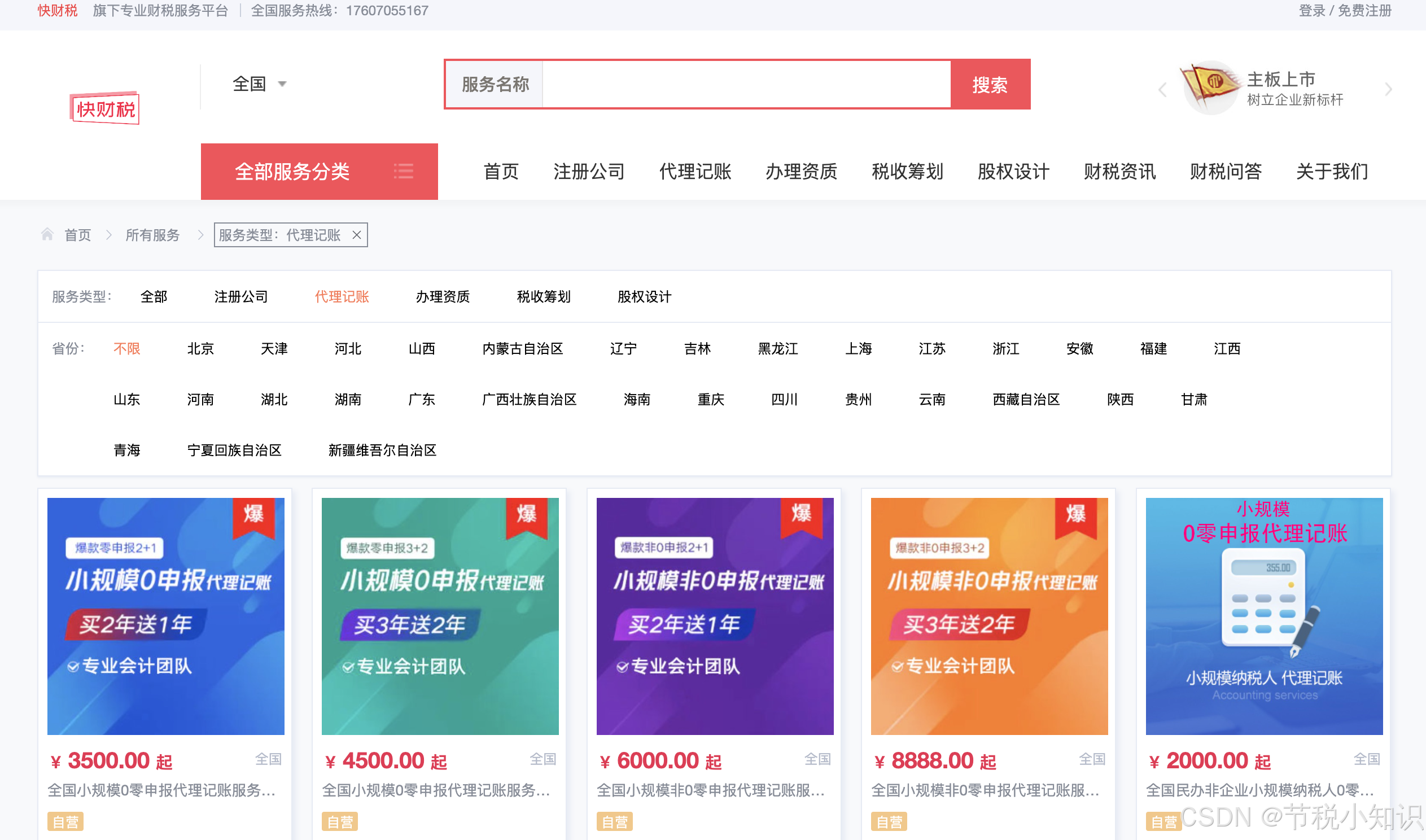The width and height of the screenshot is (1426, 840).
Task: Click the red 搜索 search button
Action: [990, 84]
